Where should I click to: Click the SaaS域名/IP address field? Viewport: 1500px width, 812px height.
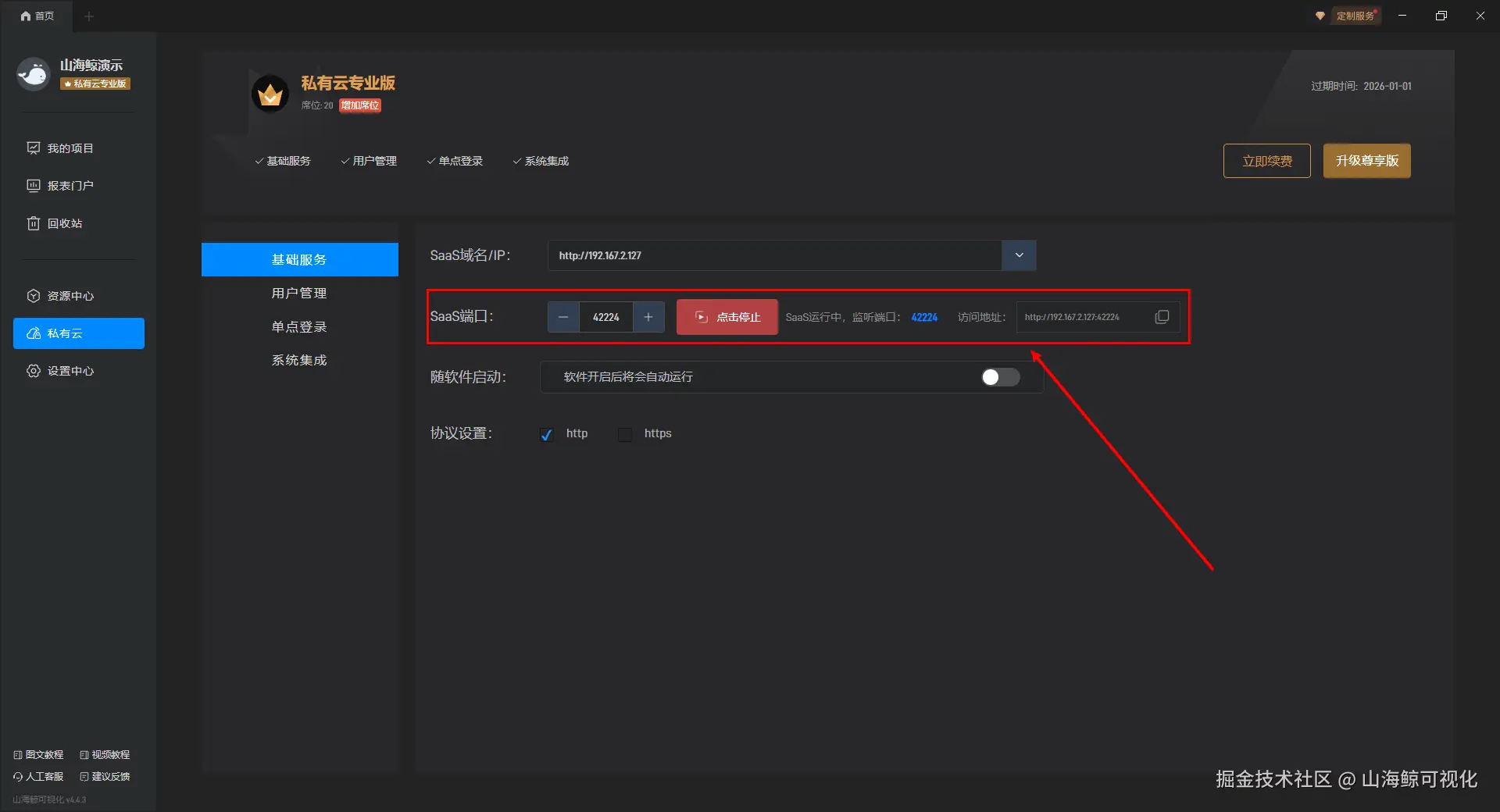[x=774, y=255]
